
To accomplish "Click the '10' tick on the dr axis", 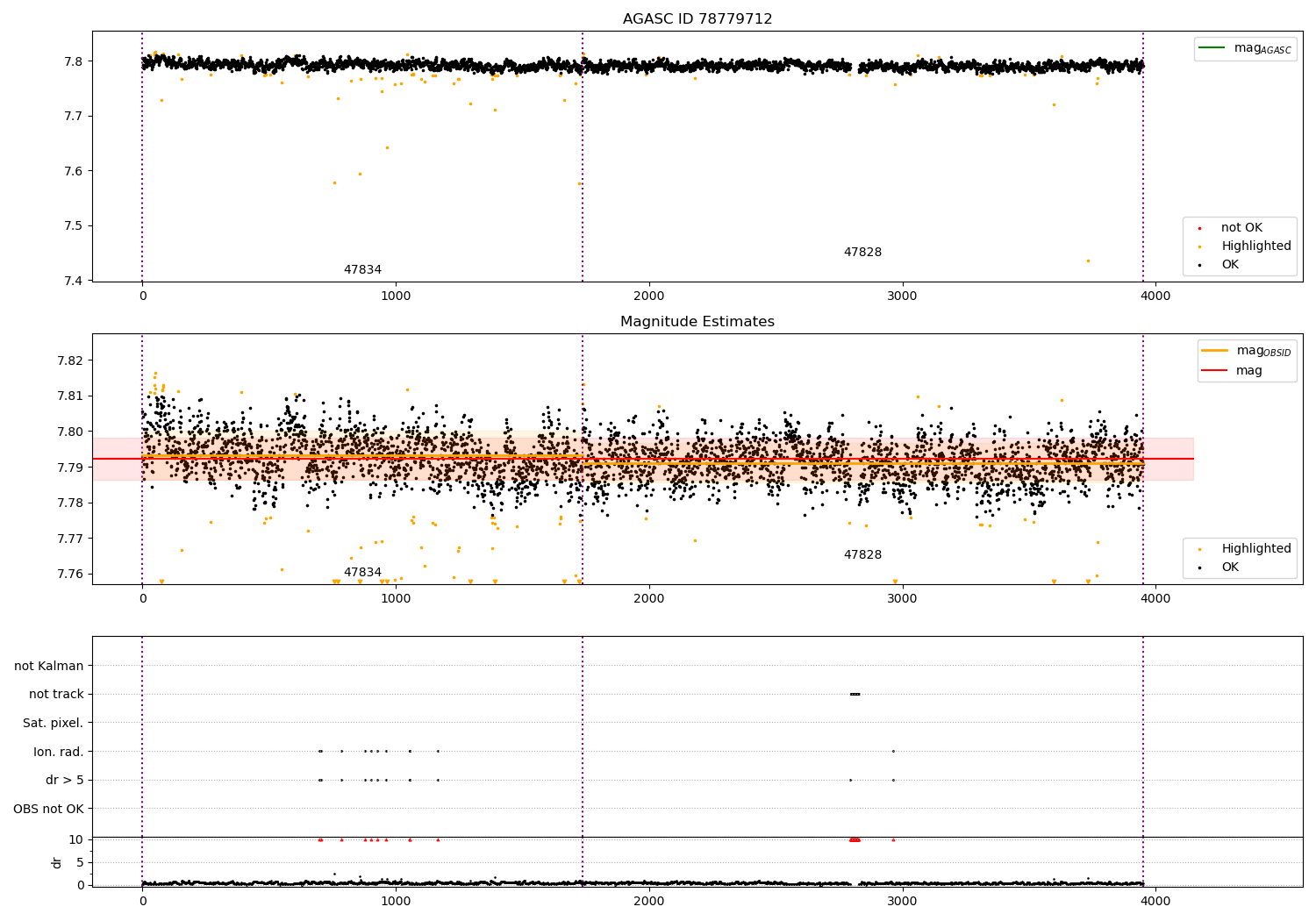I will point(76,840).
